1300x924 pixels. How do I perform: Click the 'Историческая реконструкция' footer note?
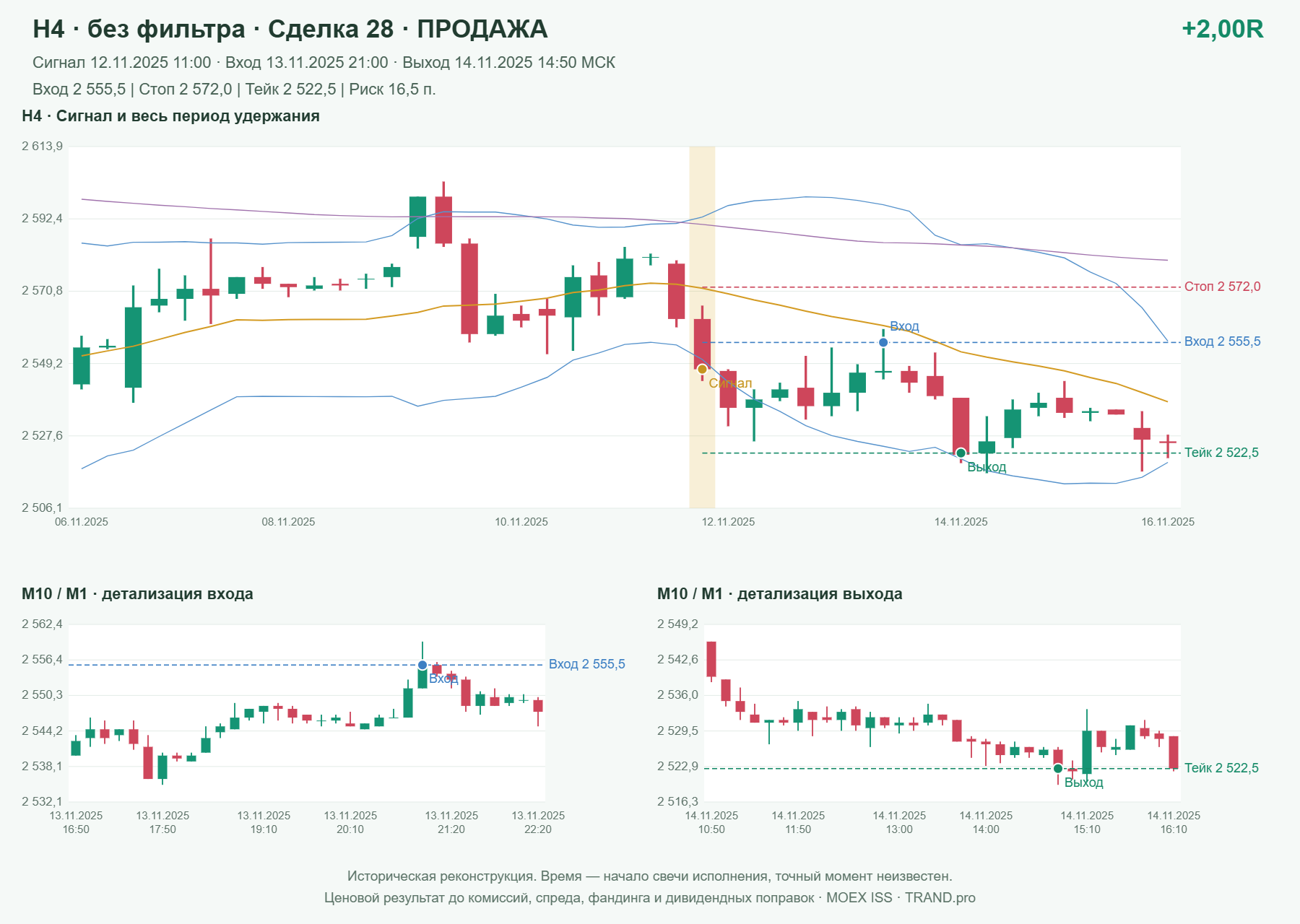pos(649,876)
